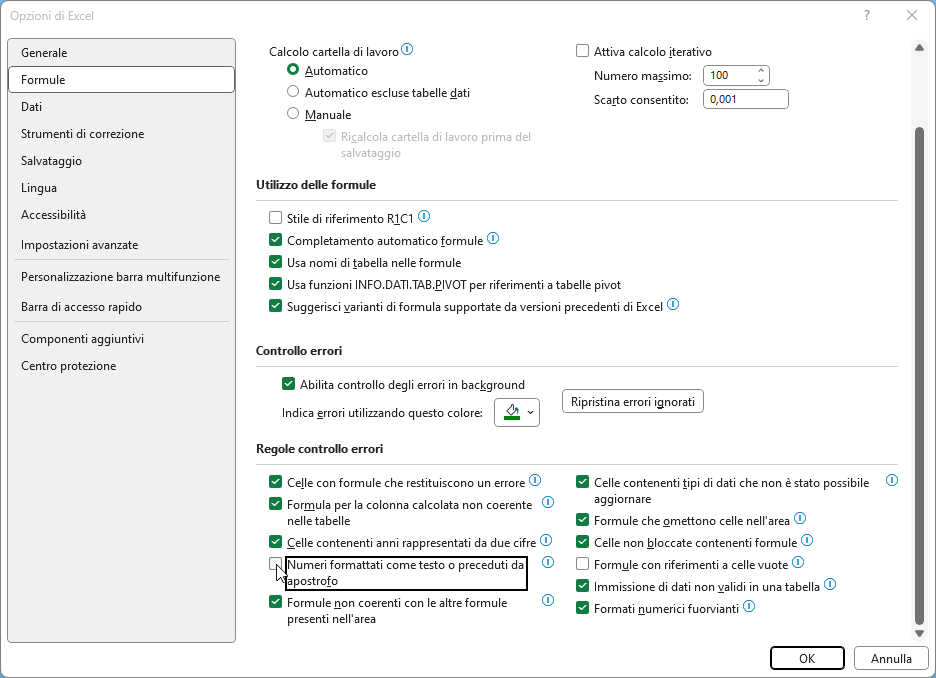Viewport: 936px width, 678px height.
Task: Click info icon beside Calcolo cartella di lavoro
Action: click(x=407, y=50)
